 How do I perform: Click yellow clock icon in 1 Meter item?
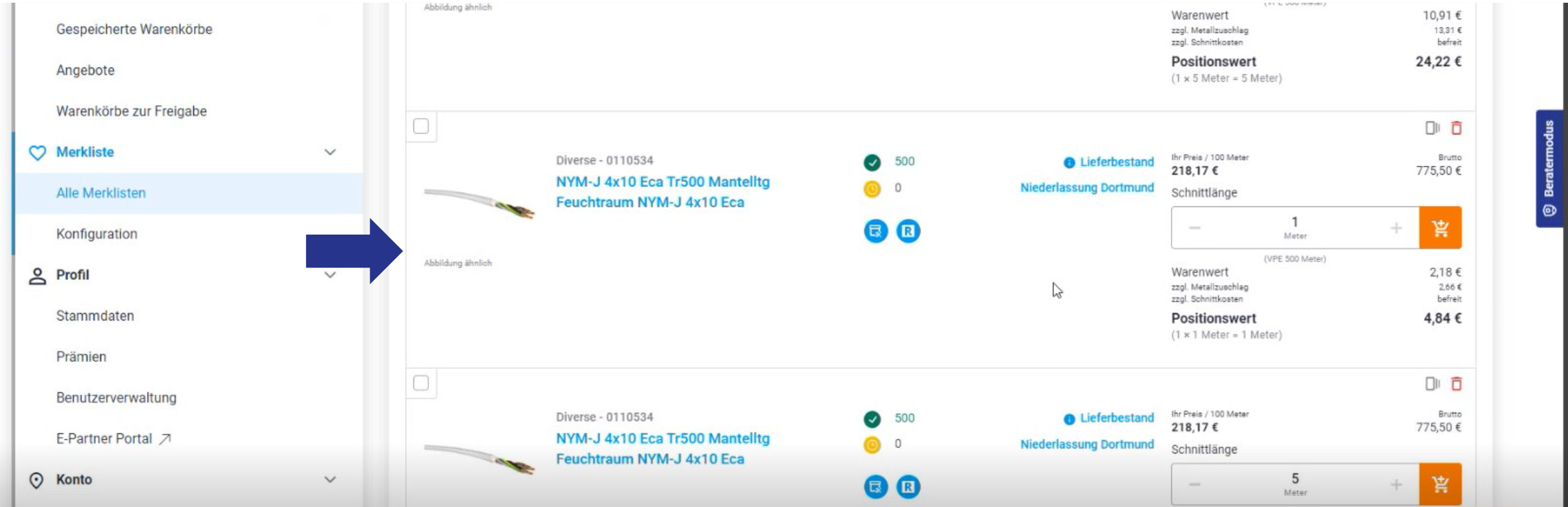pyautogui.click(x=872, y=188)
